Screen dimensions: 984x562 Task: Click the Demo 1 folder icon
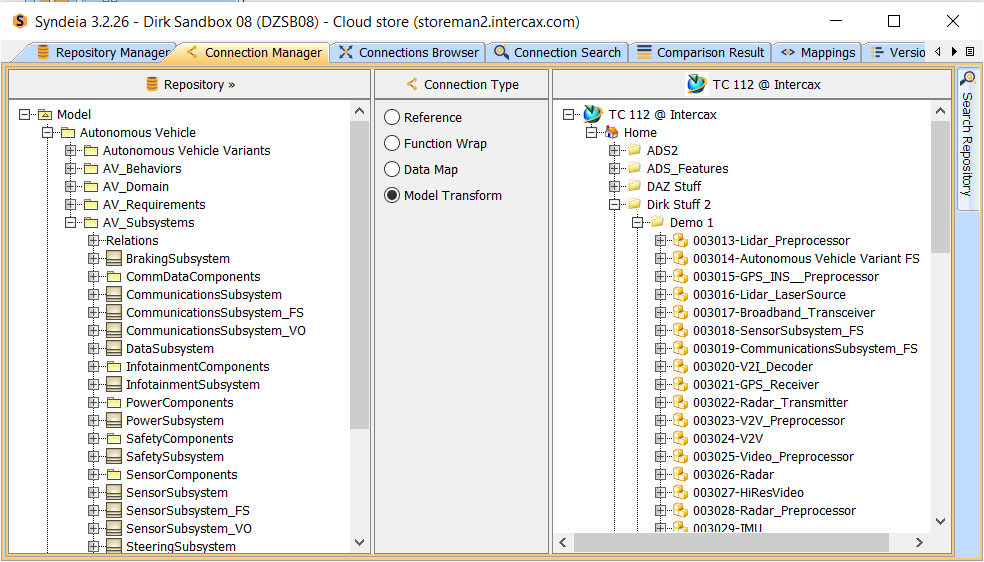[x=658, y=222]
